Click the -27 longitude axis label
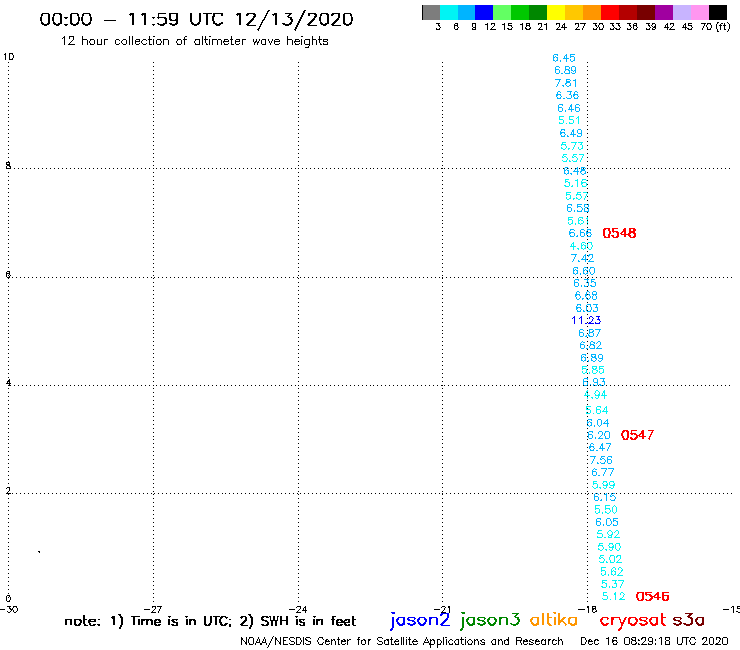The image size is (740, 650). click(x=153, y=609)
